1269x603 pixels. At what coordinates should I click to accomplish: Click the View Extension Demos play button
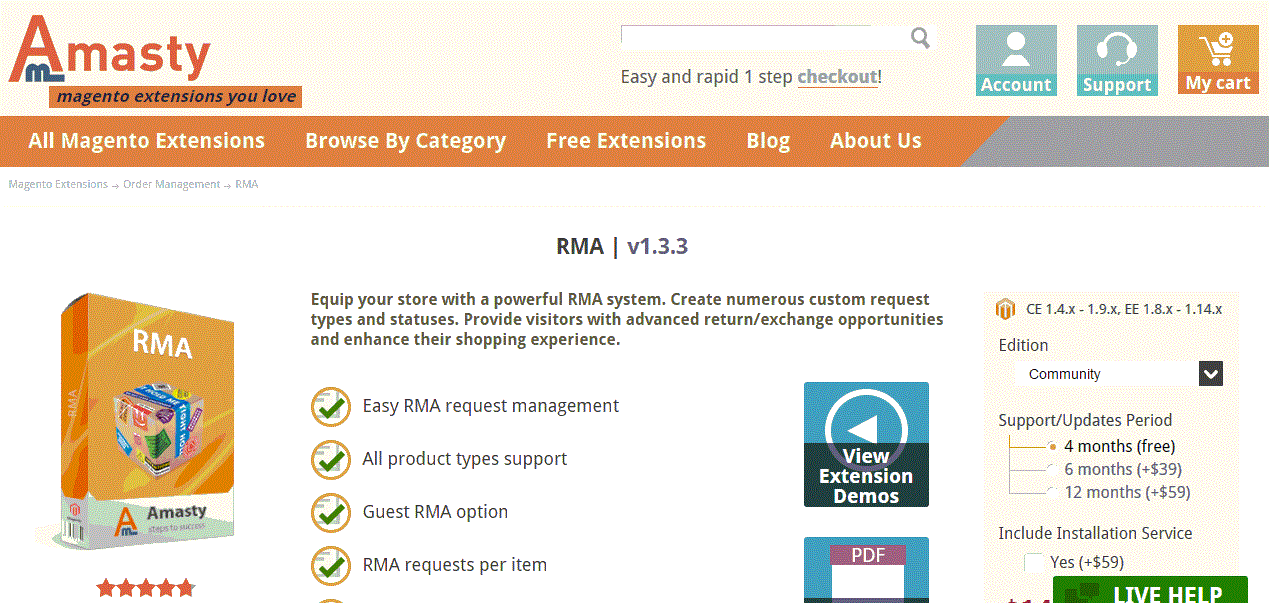866,444
